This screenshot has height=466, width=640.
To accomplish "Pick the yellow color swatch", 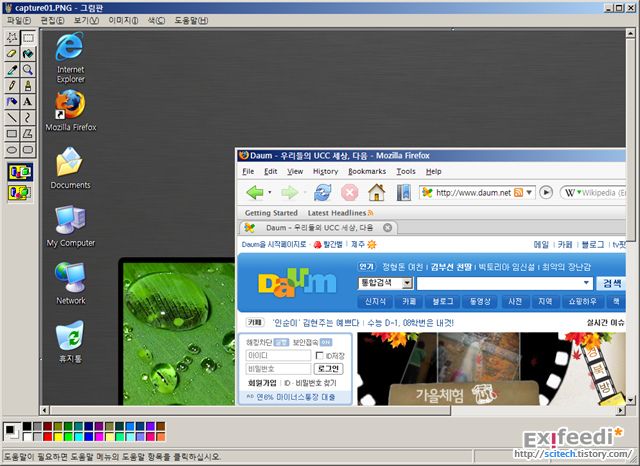I will tap(58, 437).
